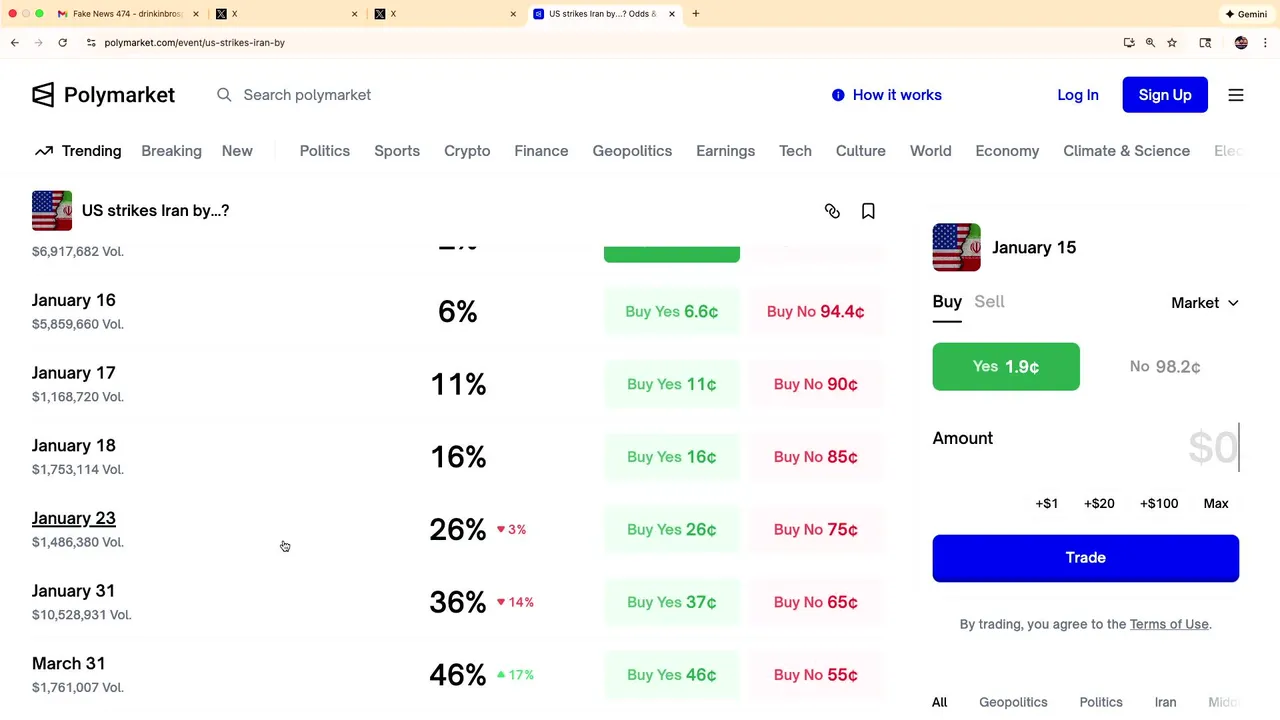This screenshot has height=720, width=1280.
Task: Click the browser forward arrow
Action: [x=38, y=43]
